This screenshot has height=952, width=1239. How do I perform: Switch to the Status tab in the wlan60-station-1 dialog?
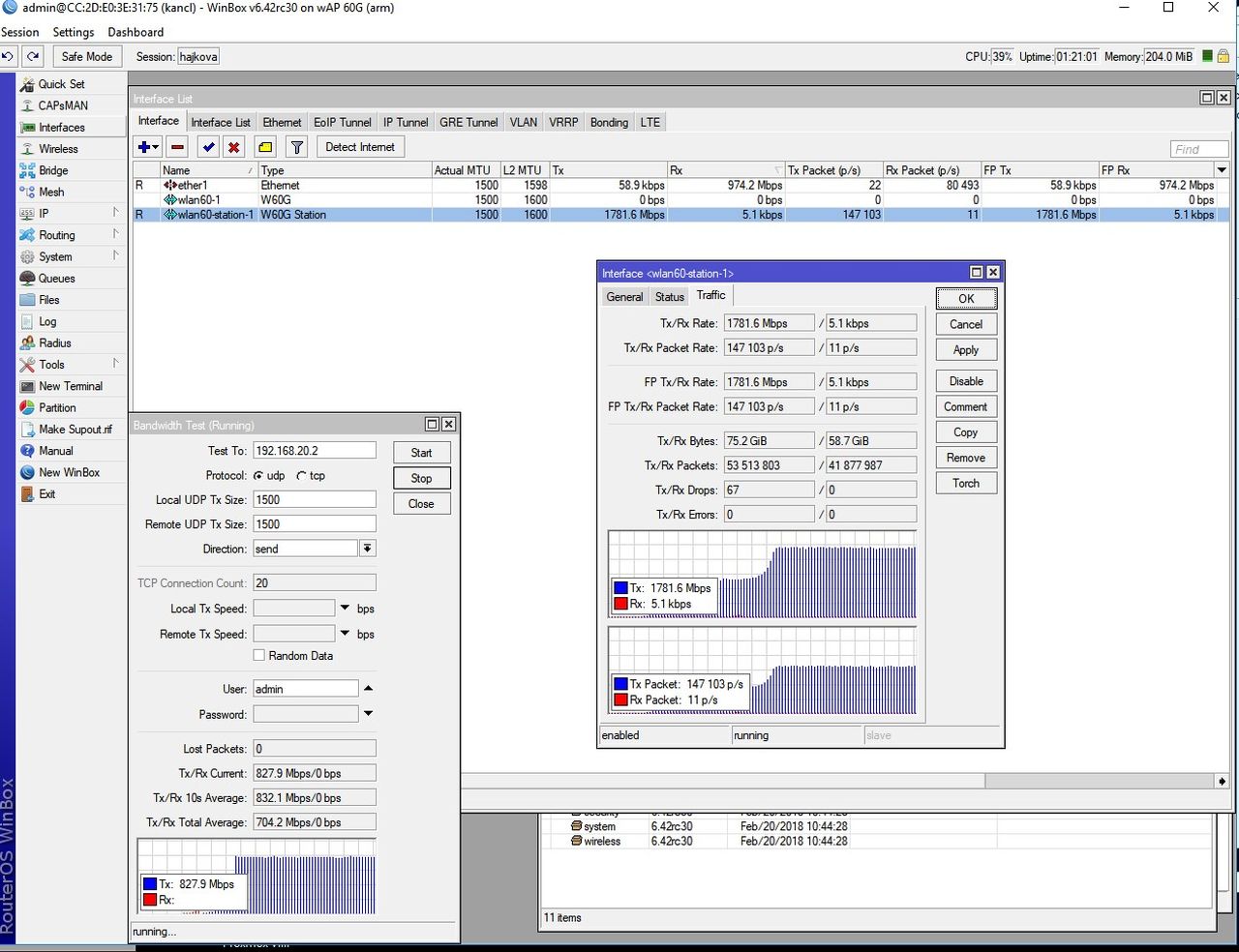point(669,297)
